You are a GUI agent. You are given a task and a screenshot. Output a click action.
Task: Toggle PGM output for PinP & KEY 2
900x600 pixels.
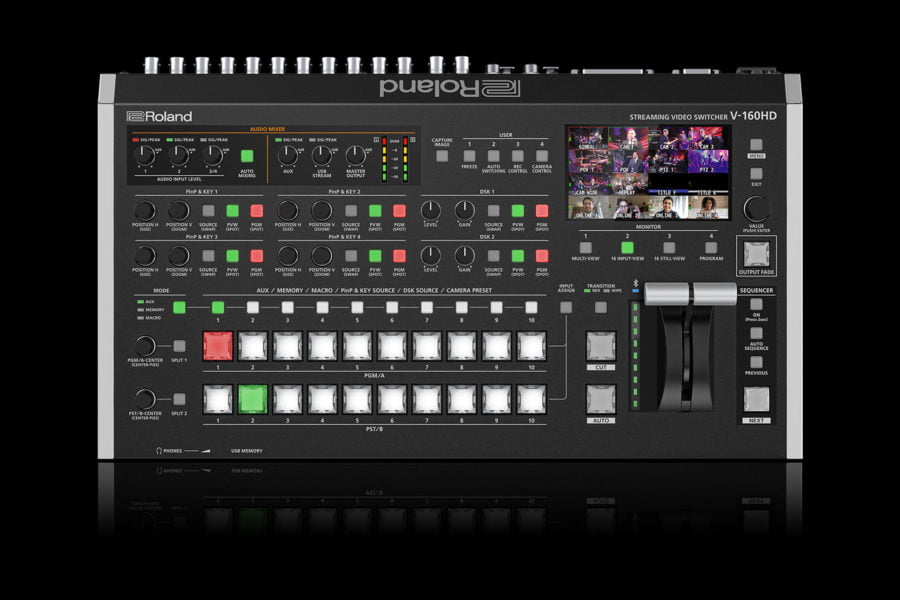(x=399, y=212)
